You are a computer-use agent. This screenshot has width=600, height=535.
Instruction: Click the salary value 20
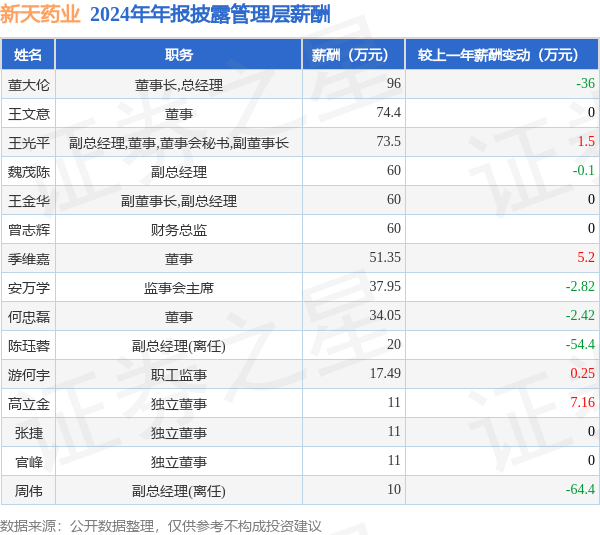coord(394,345)
